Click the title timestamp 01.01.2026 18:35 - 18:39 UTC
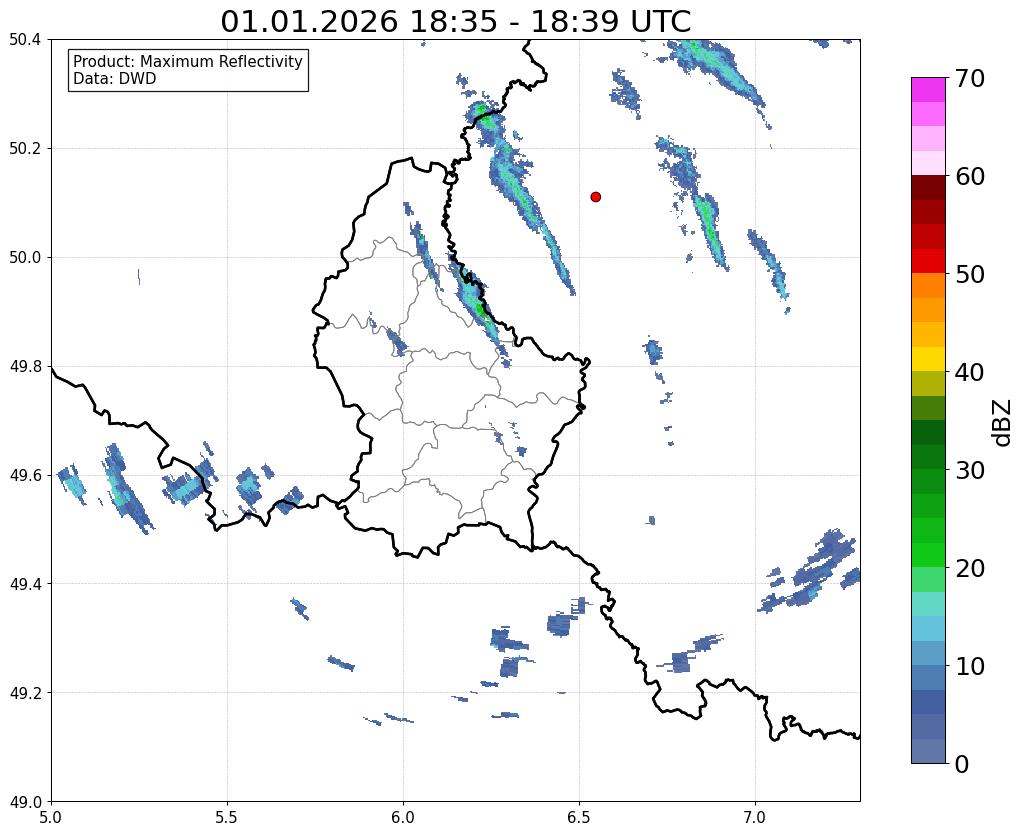Screen dimensions: 1023x834 tap(455, 21)
